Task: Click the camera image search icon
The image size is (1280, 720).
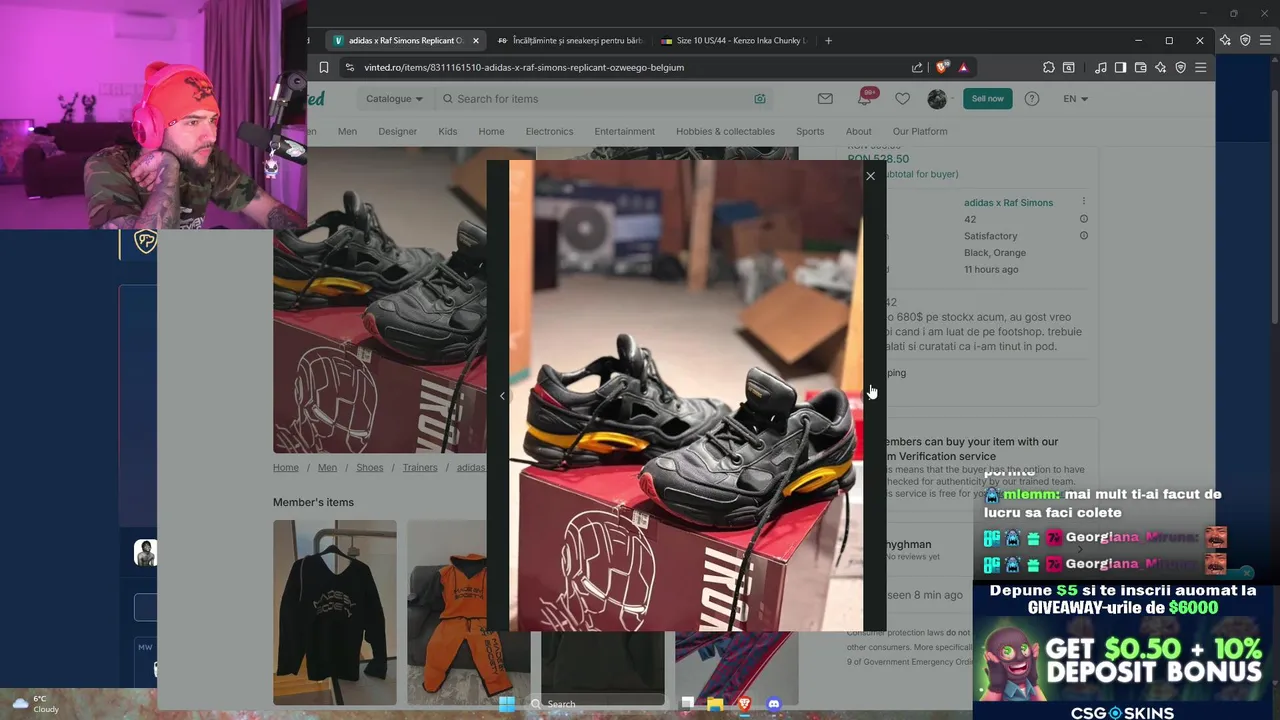Action: tap(760, 99)
